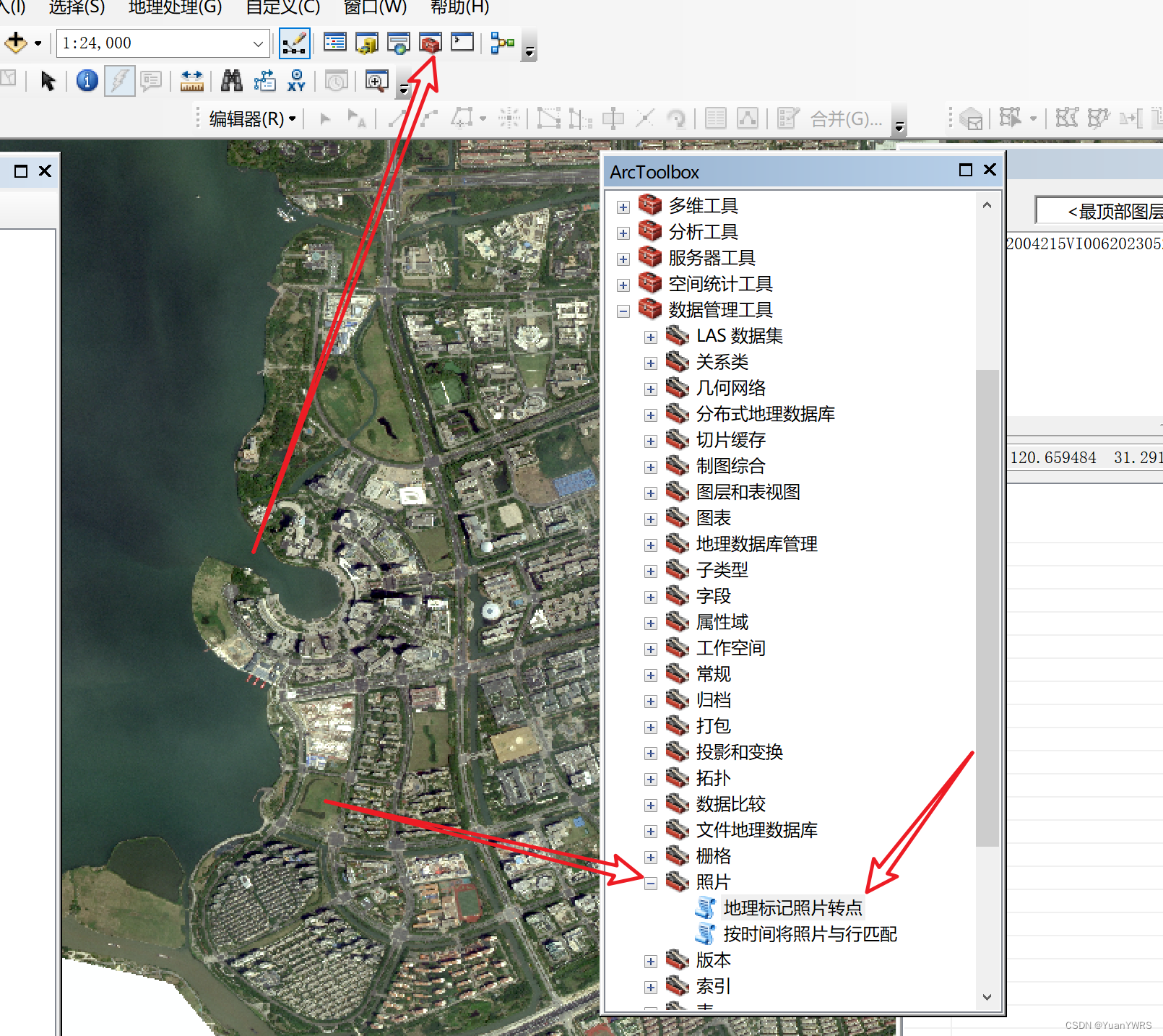Expand the 空间统计工具 toolbox
This screenshot has height=1036, width=1163.
(x=623, y=285)
